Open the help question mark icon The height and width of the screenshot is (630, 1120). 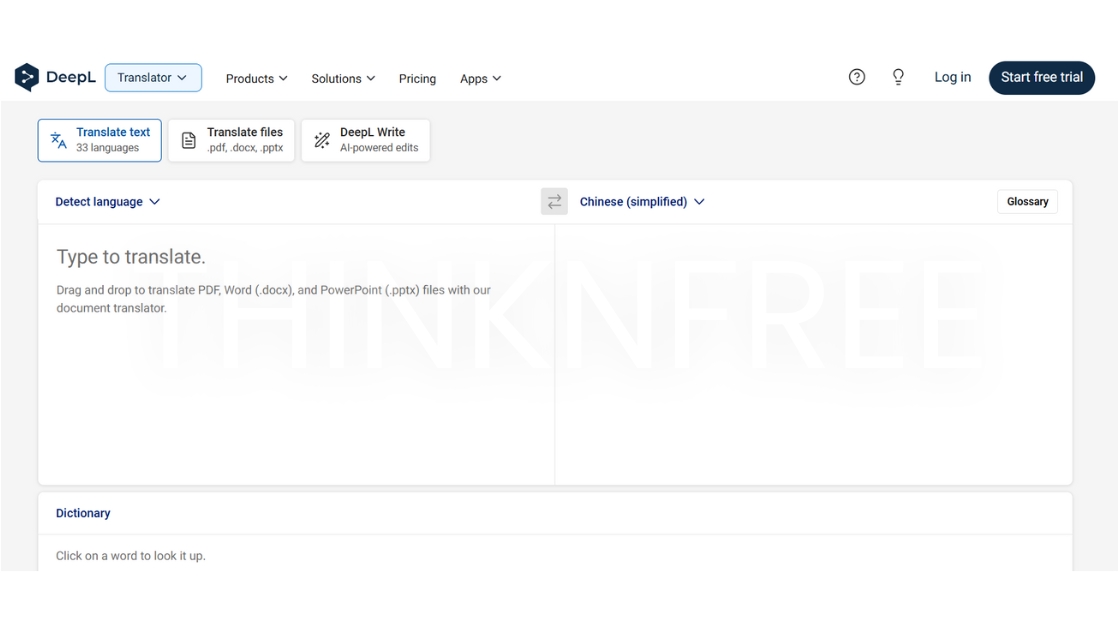[856, 77]
